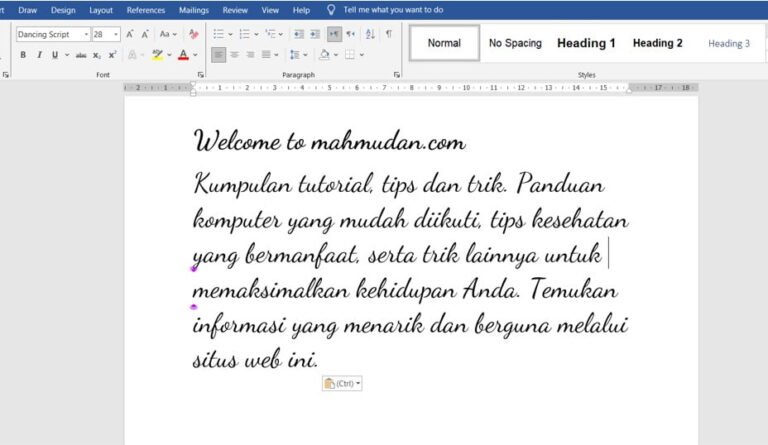Open the Design tab
768x445 pixels.
click(x=63, y=10)
